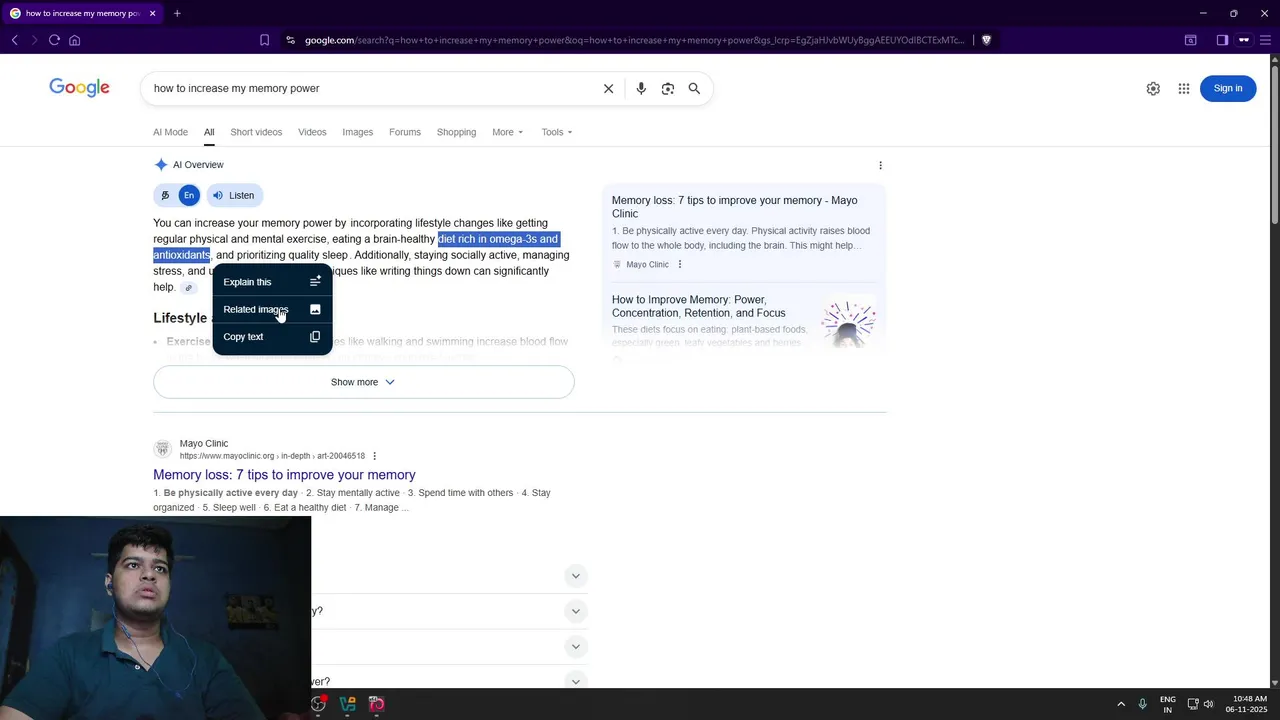
Task: Click the brain thumbnail on How to Improve Memory card
Action: 848,322
